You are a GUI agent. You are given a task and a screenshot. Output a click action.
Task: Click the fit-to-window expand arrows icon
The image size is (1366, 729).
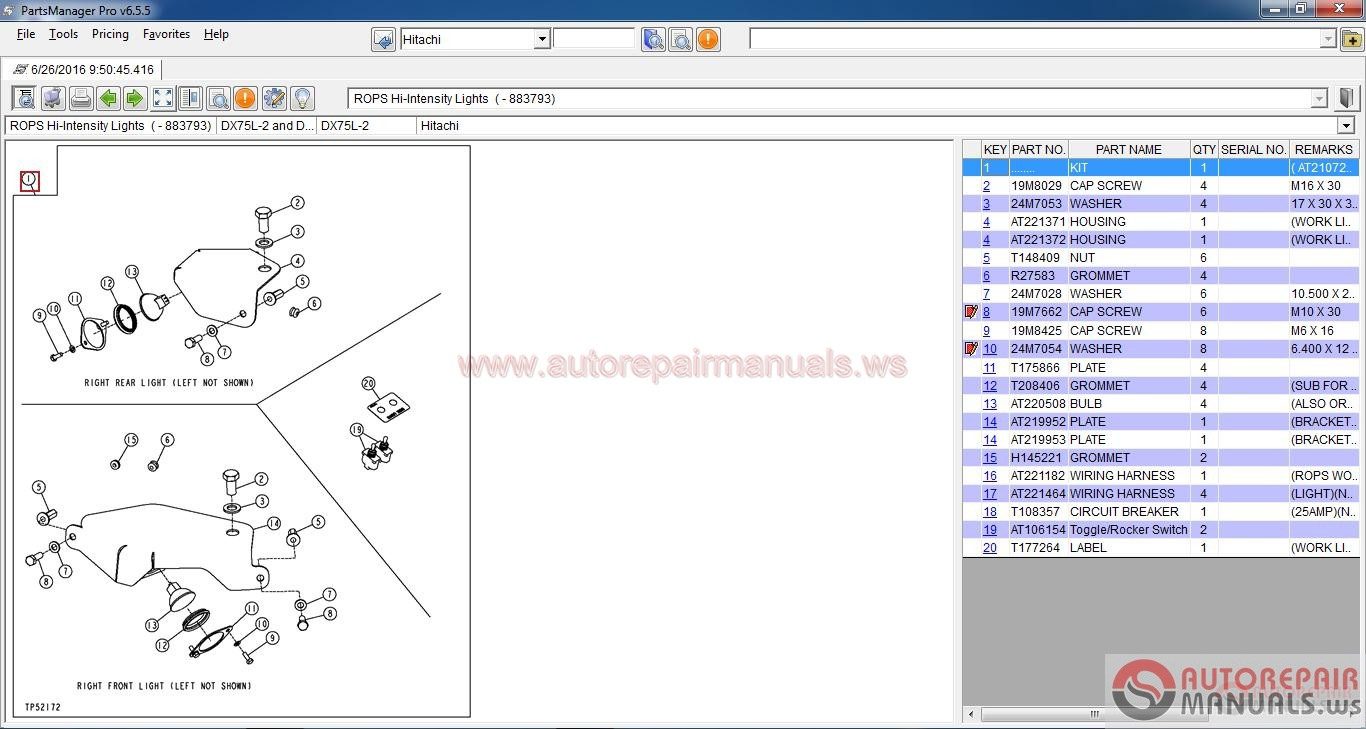162,98
